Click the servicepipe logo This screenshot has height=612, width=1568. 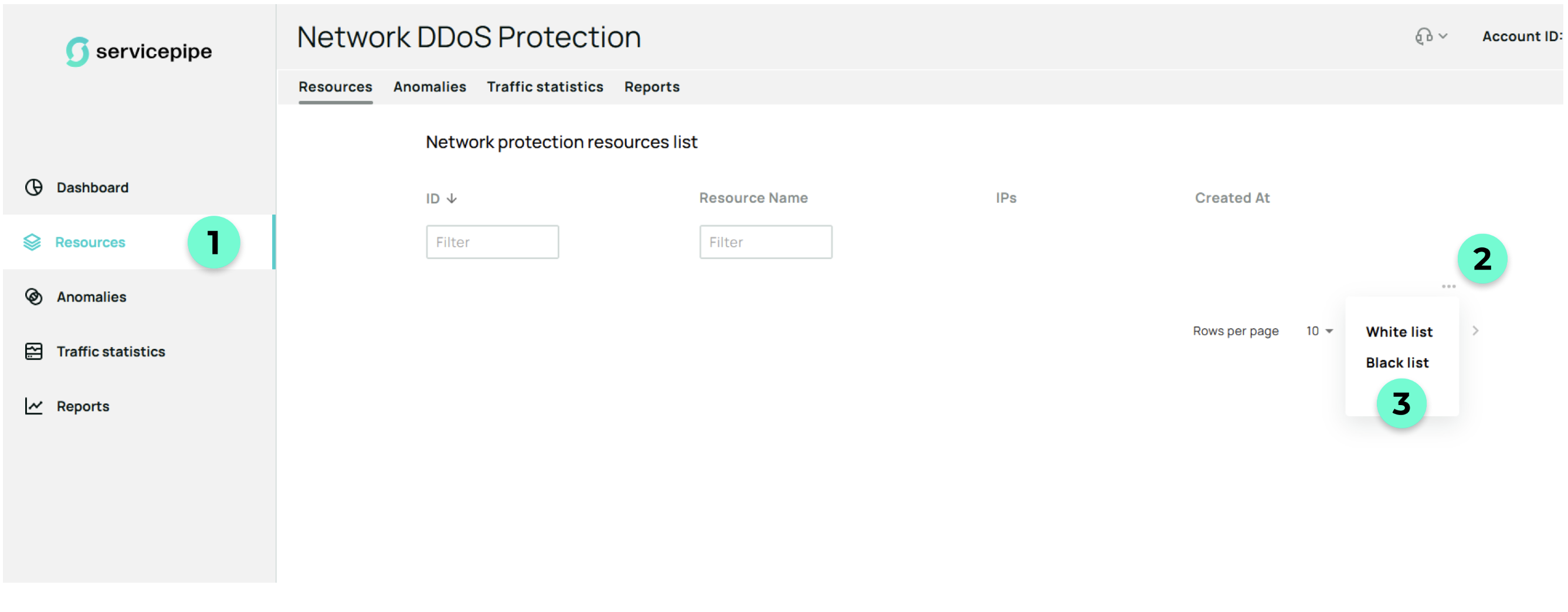pos(139,52)
